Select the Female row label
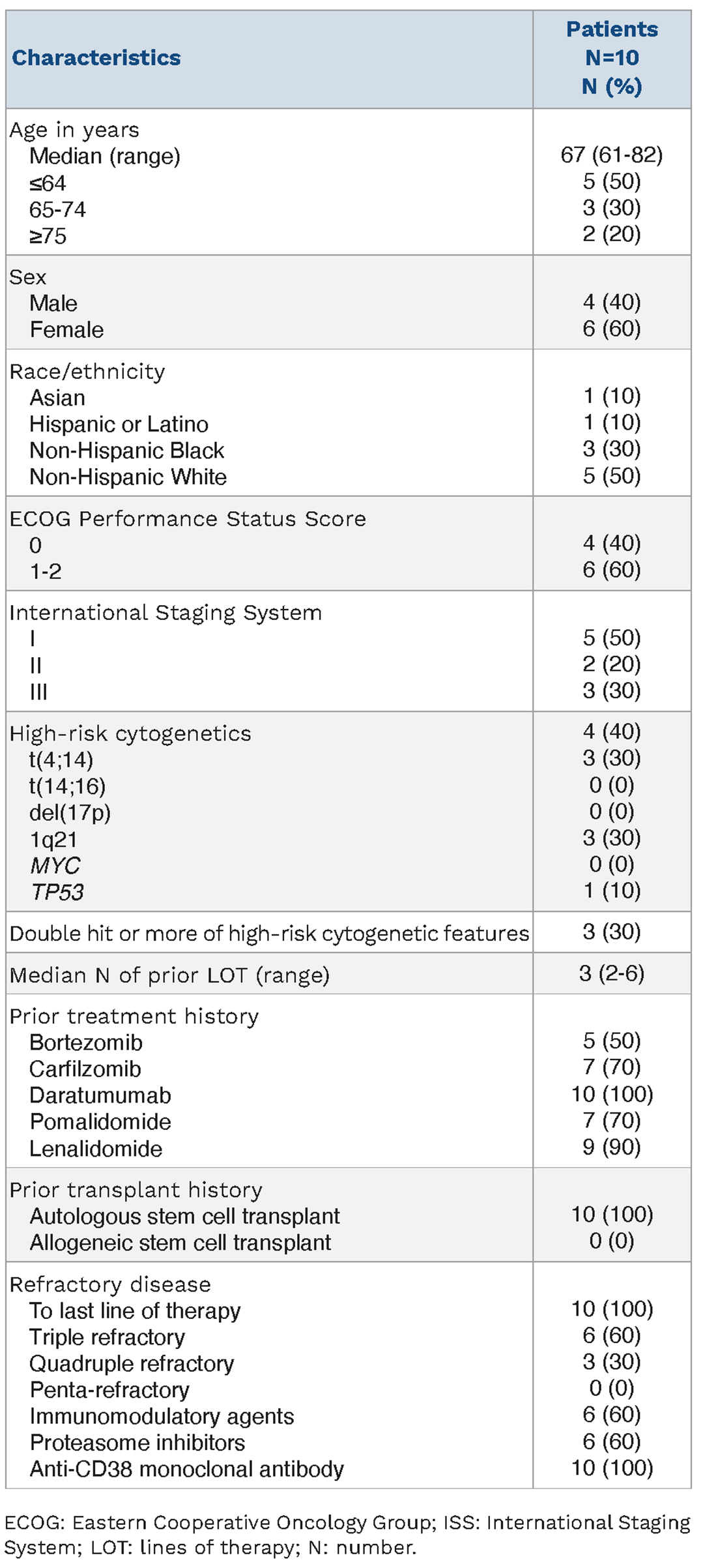Image resolution: width=703 pixels, height=1568 pixels. tap(66, 330)
